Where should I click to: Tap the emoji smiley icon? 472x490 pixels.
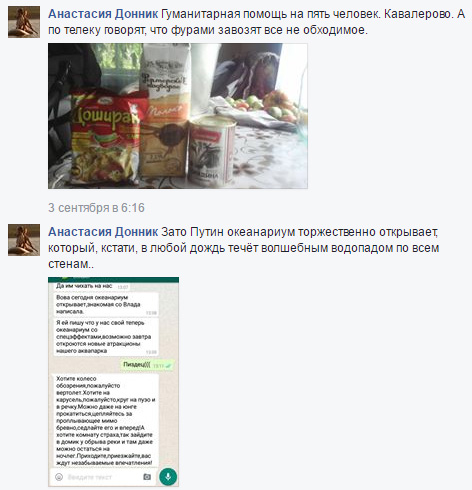pyautogui.click(x=59, y=477)
